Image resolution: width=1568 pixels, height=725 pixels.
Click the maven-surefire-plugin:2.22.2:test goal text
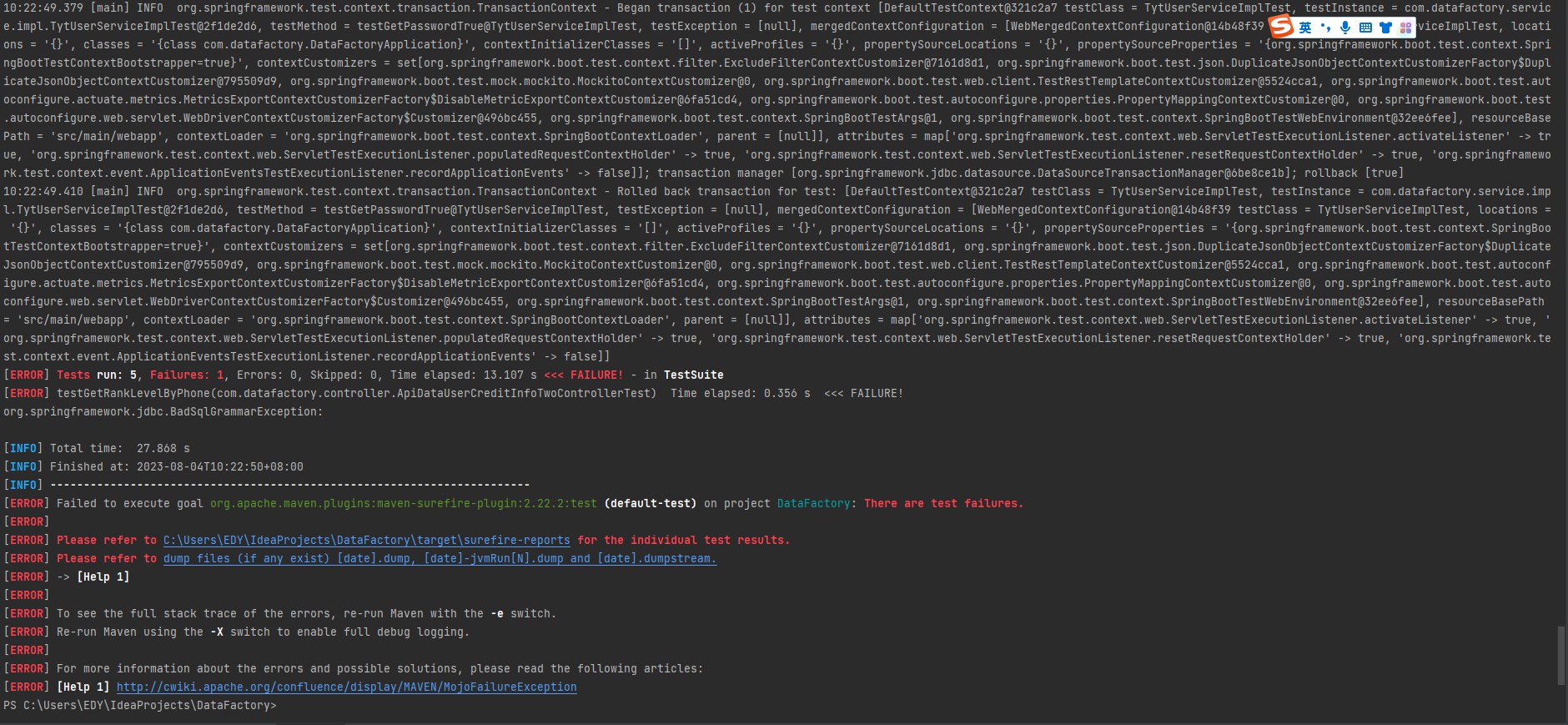(x=404, y=503)
